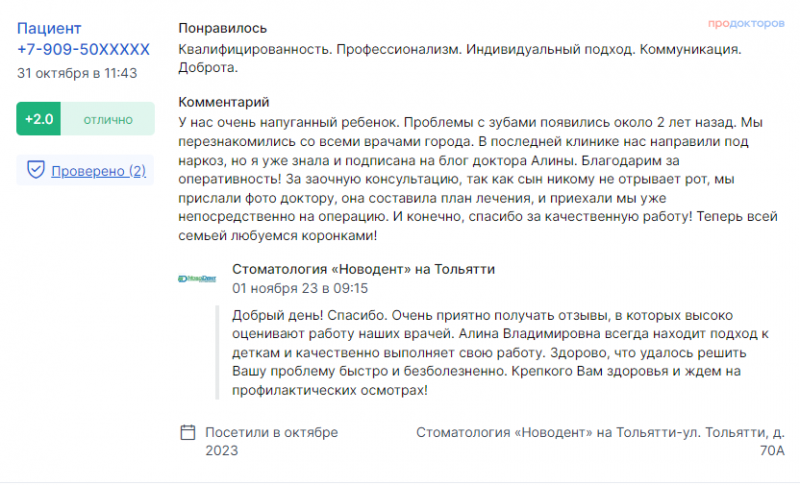Image resolution: width=800 pixels, height=485 pixels.
Task: Click the Понравилось section heading
Action: pos(222,28)
